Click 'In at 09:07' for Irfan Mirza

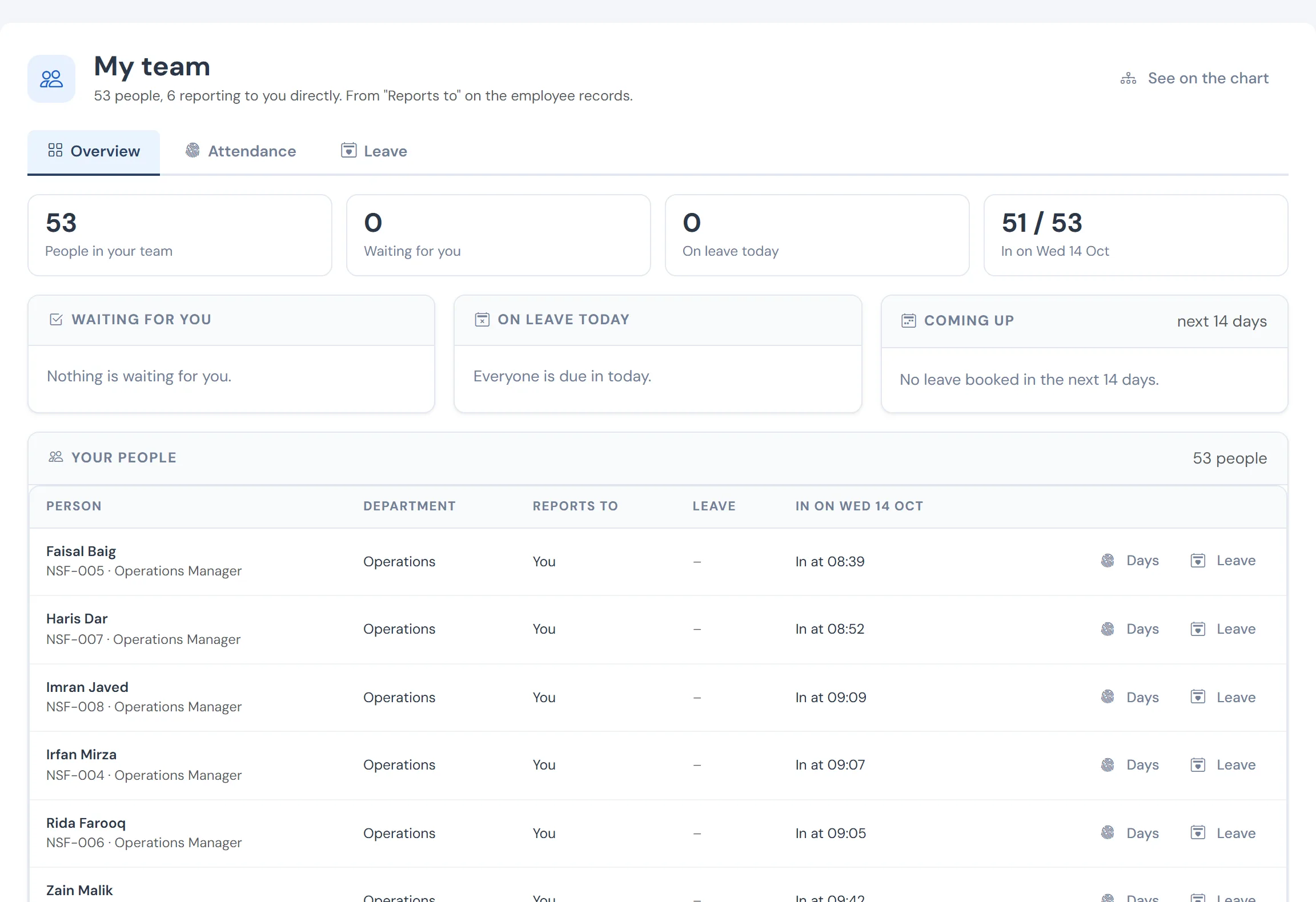click(830, 765)
